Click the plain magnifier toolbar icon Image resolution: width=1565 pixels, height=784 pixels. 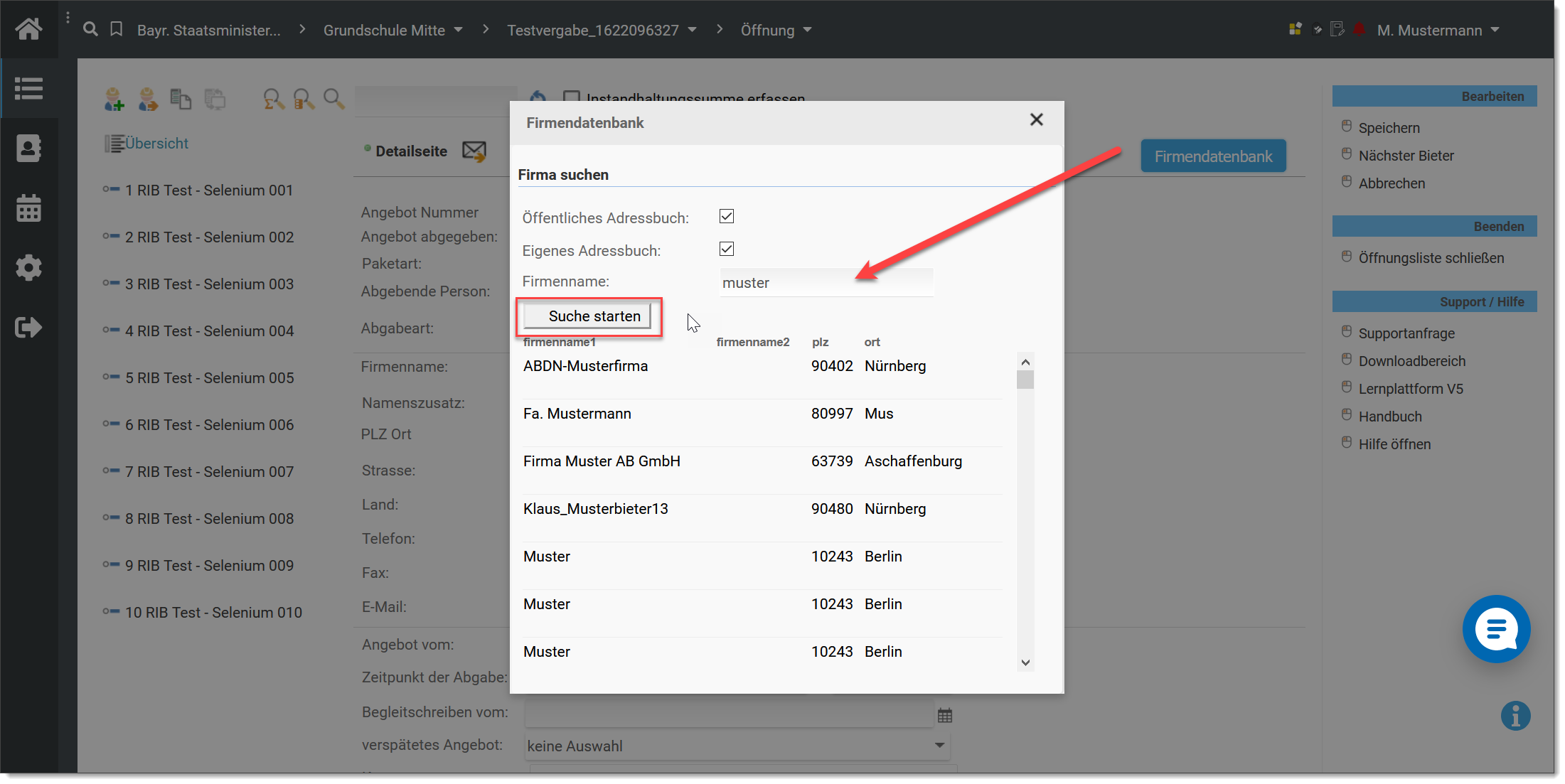[334, 99]
